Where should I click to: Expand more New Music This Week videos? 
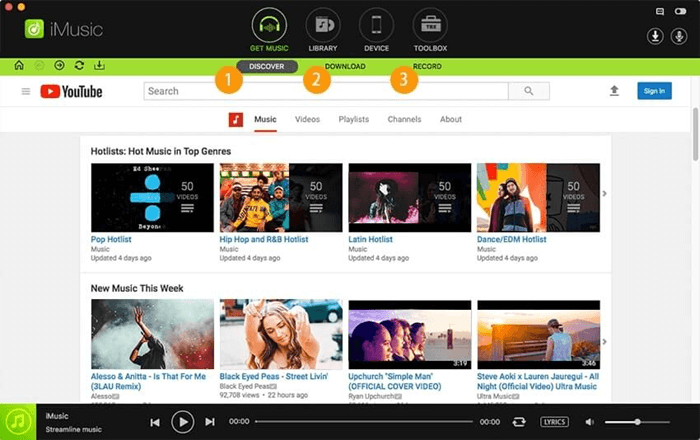(x=604, y=341)
